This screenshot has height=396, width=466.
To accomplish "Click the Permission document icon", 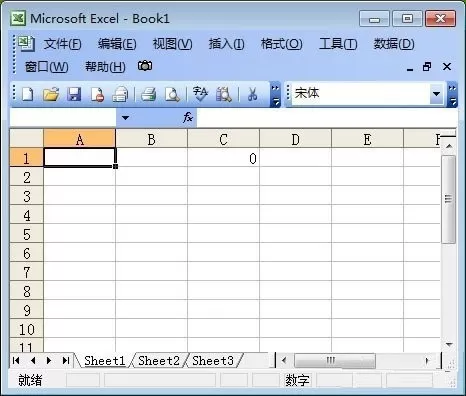I will (x=97, y=94).
